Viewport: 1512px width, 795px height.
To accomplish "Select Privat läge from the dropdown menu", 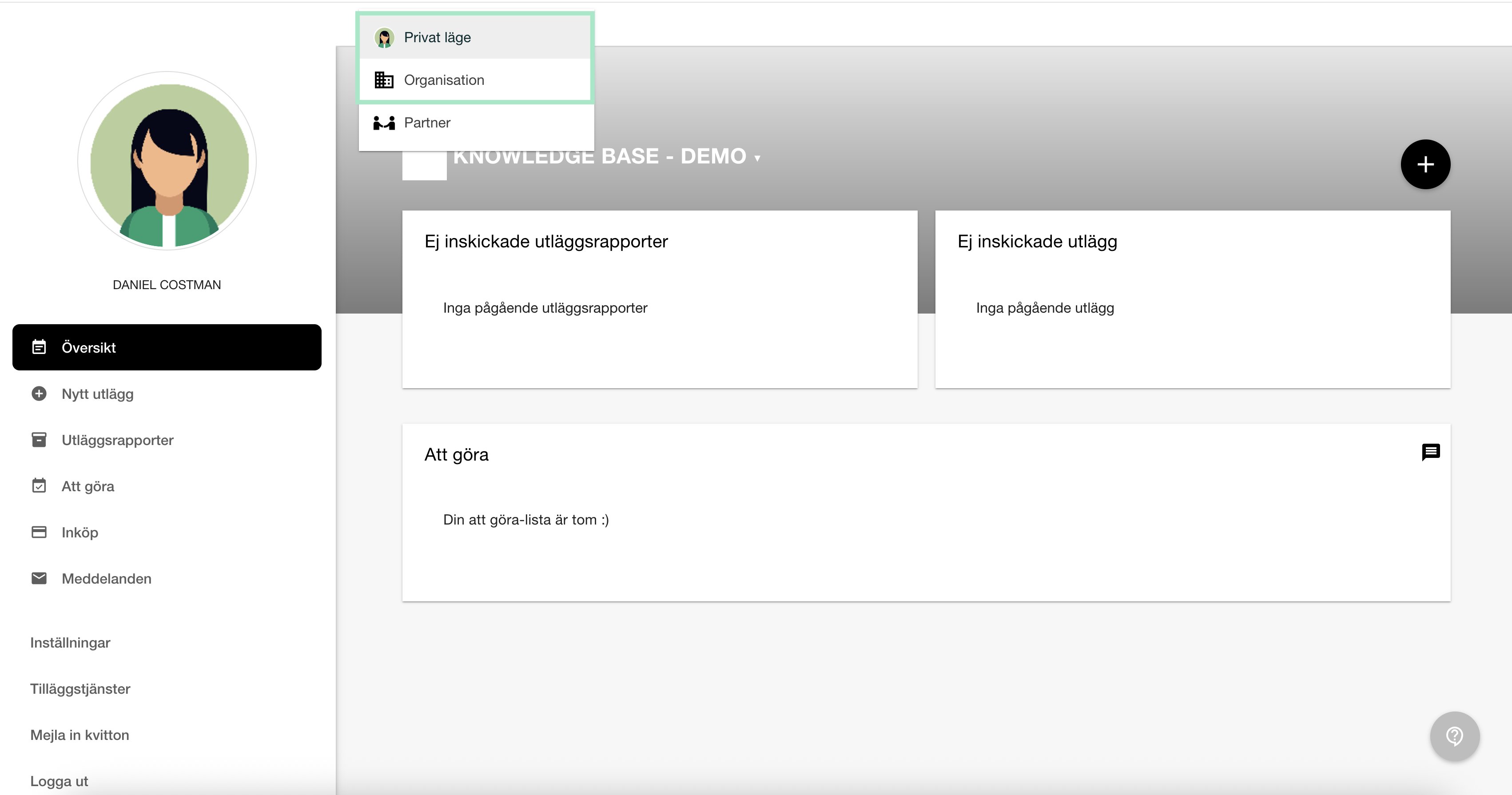I will [475, 38].
